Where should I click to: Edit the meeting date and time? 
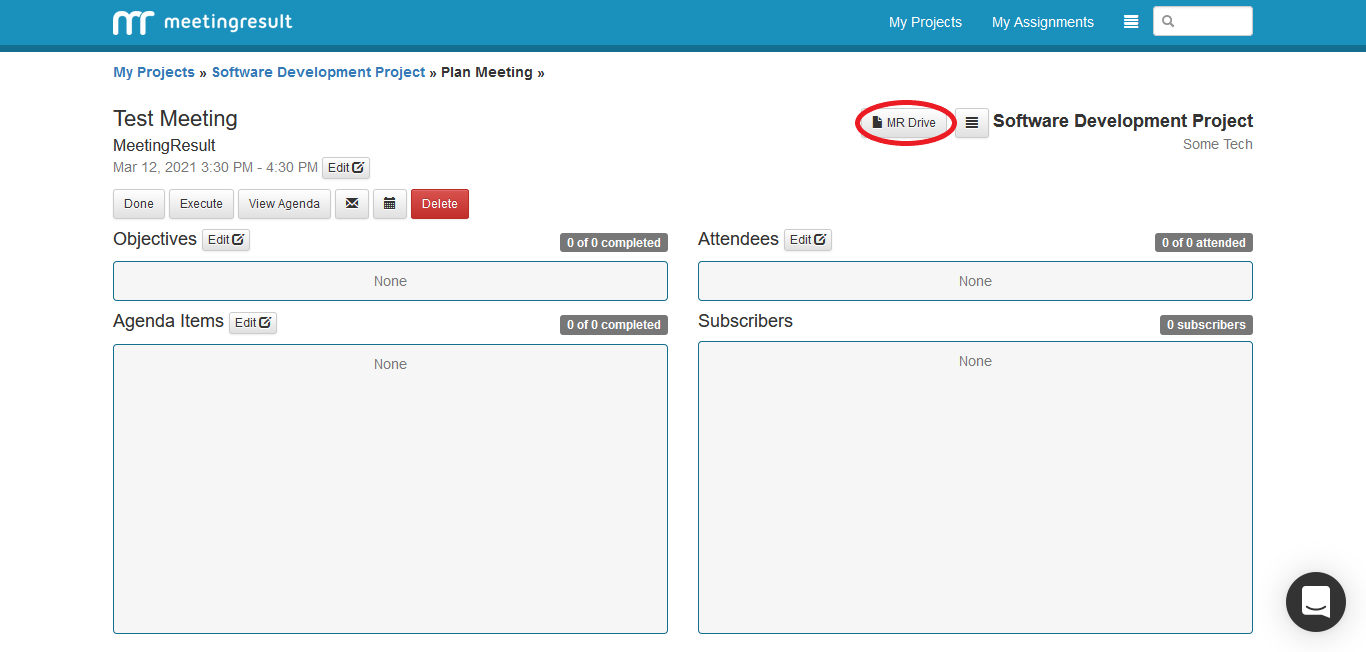tap(346, 168)
